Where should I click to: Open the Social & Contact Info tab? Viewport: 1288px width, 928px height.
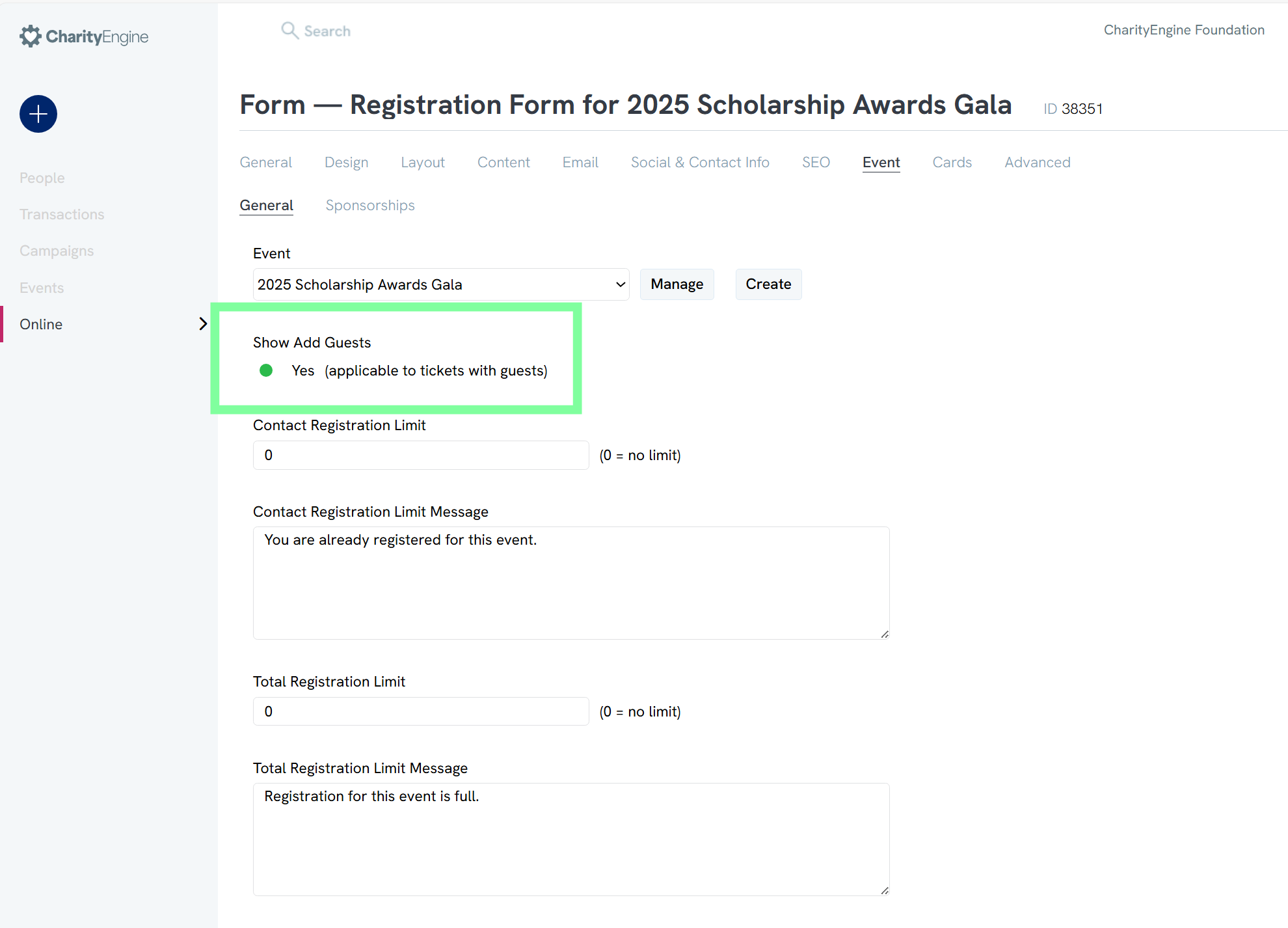699,162
